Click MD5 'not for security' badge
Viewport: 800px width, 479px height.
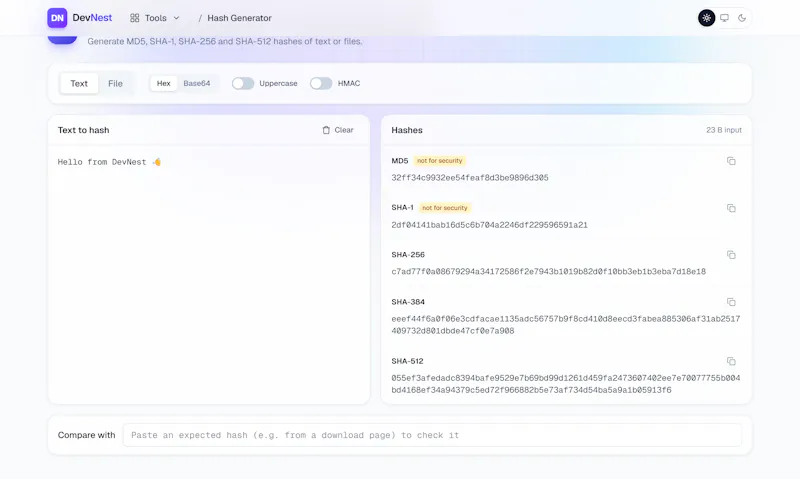click(x=439, y=161)
